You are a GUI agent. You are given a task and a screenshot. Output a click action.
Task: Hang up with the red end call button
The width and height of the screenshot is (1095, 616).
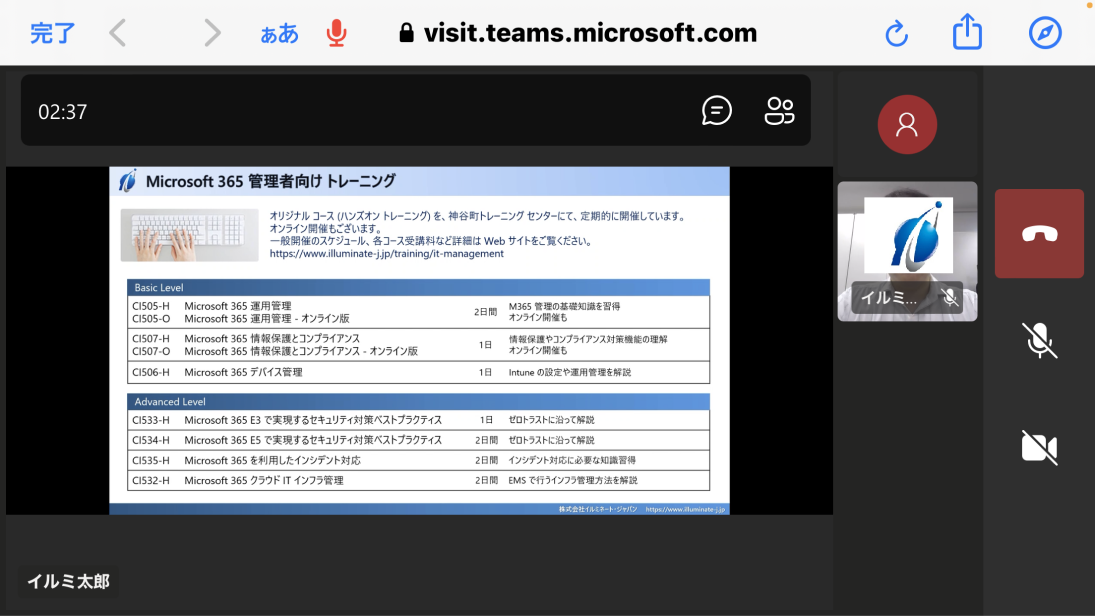click(1039, 234)
